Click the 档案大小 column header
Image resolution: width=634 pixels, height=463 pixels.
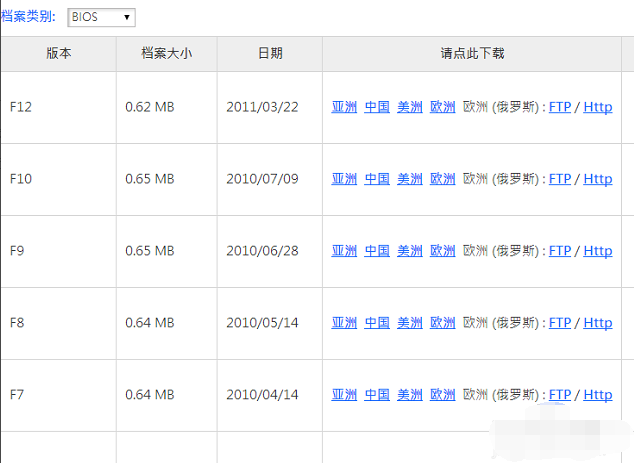pyautogui.click(x=166, y=53)
